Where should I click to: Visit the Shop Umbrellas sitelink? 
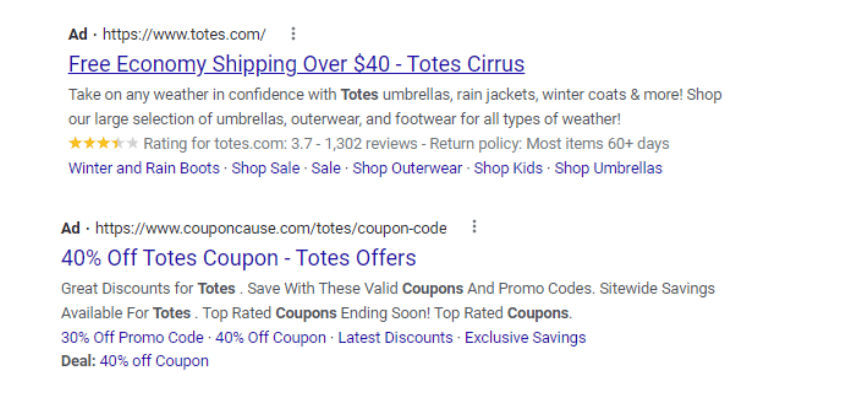(x=608, y=168)
